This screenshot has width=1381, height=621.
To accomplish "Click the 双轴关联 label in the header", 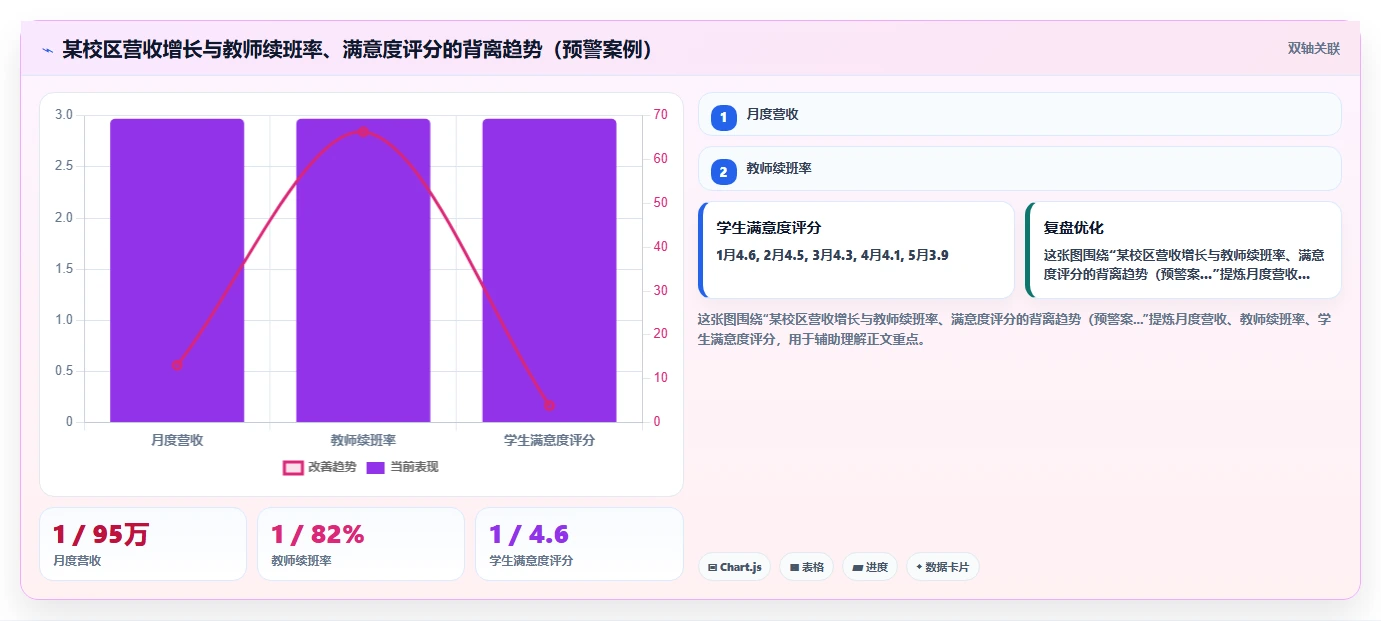I will pyautogui.click(x=1313, y=49).
